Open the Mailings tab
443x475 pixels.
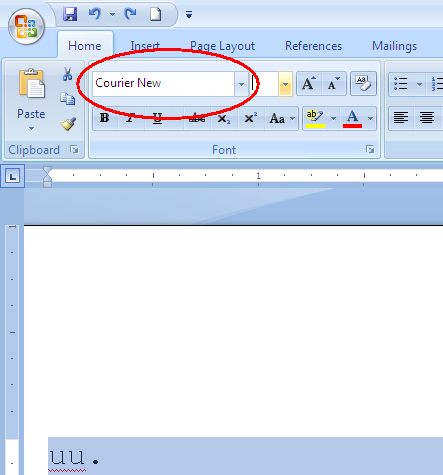[394, 46]
